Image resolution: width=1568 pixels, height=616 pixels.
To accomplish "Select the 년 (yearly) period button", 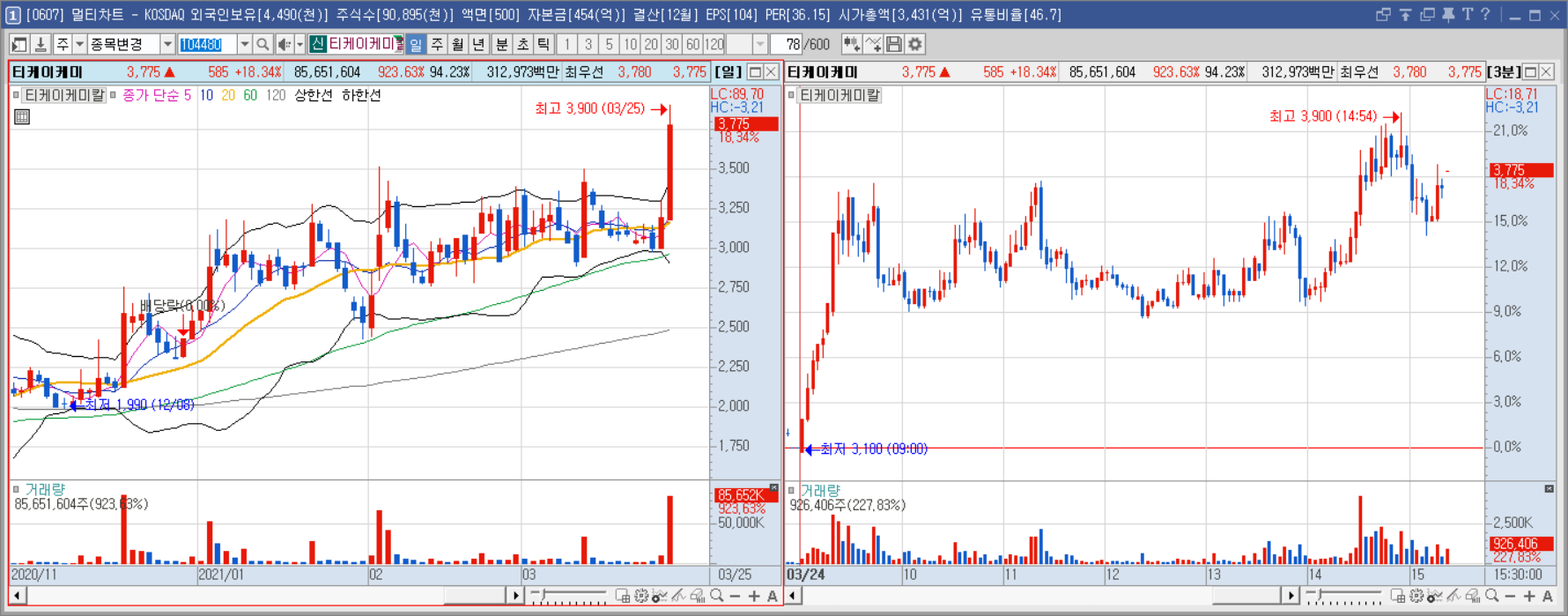I will pyautogui.click(x=479, y=44).
